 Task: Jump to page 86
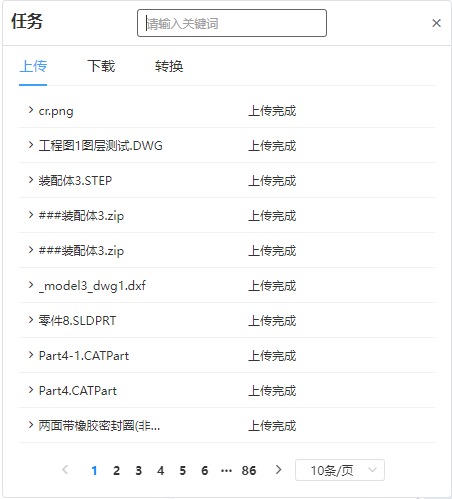click(249, 471)
